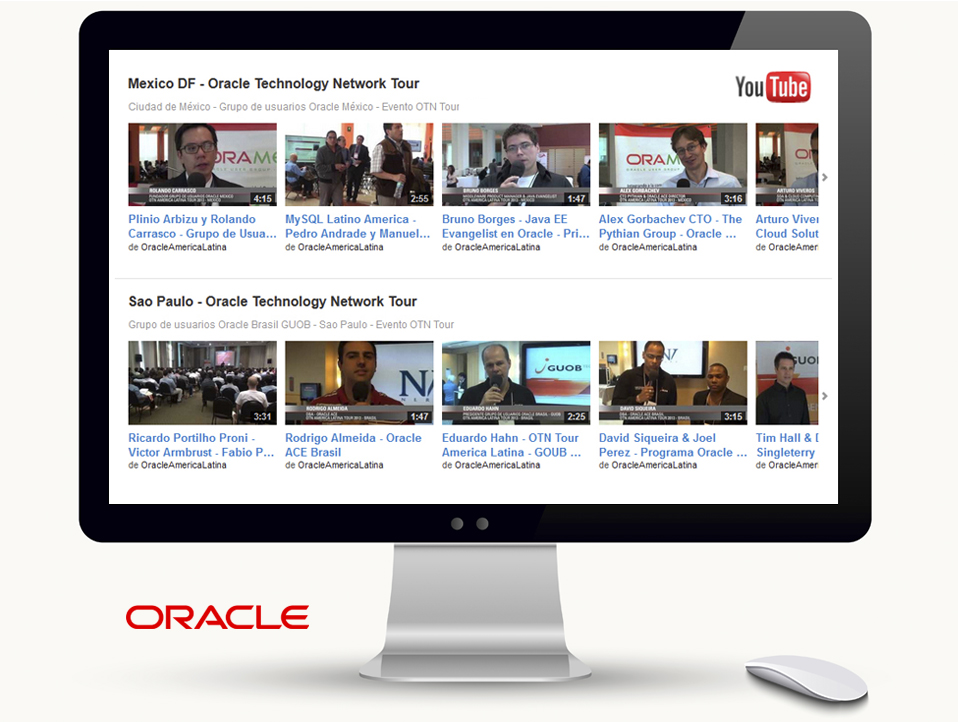Click the Tim Hall Singleterry title link
The height and width of the screenshot is (722, 958).
(x=787, y=445)
